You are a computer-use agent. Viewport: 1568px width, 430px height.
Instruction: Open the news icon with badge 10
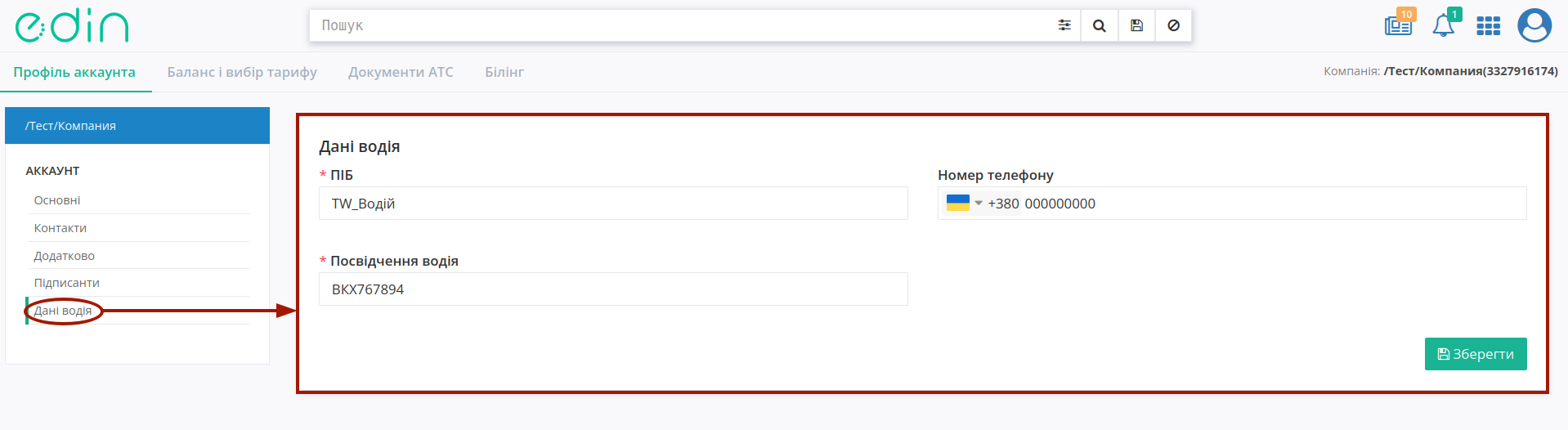click(1399, 25)
